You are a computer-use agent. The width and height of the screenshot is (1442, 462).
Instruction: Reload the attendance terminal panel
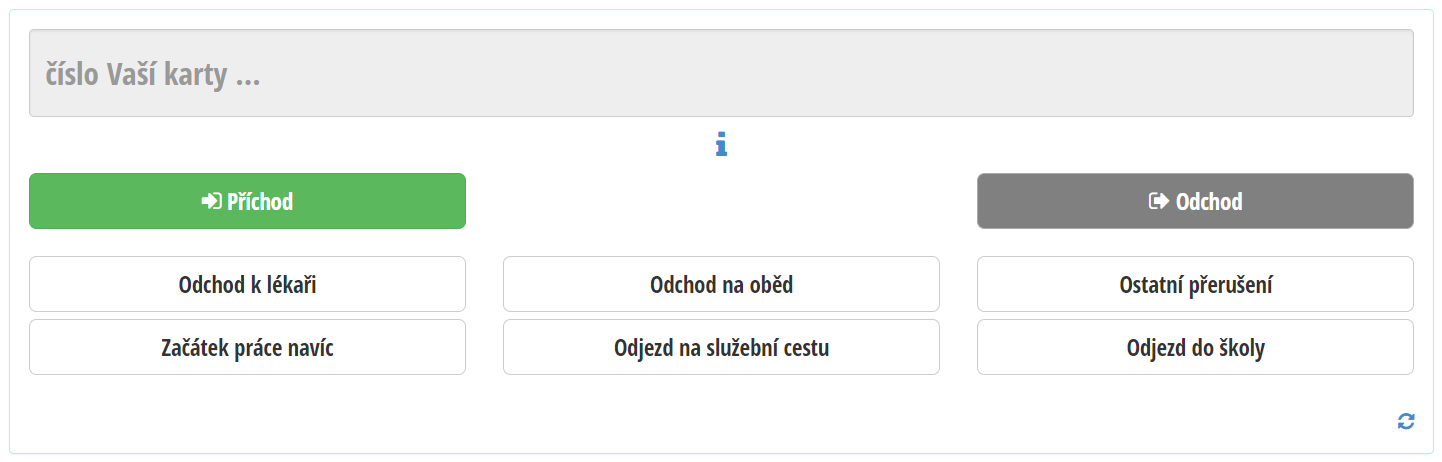[1406, 422]
